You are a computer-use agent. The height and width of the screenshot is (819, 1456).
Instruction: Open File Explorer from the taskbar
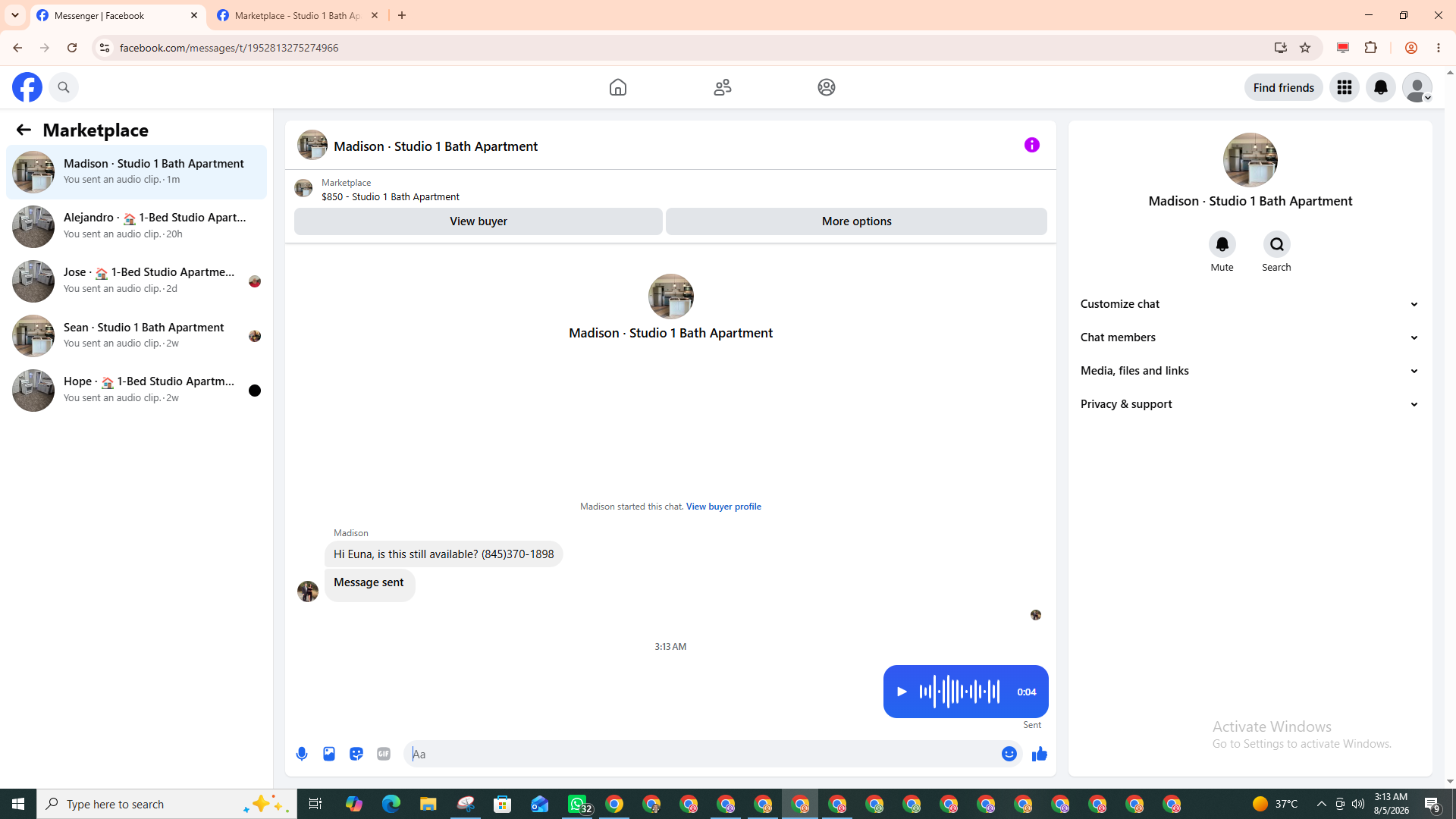428,804
